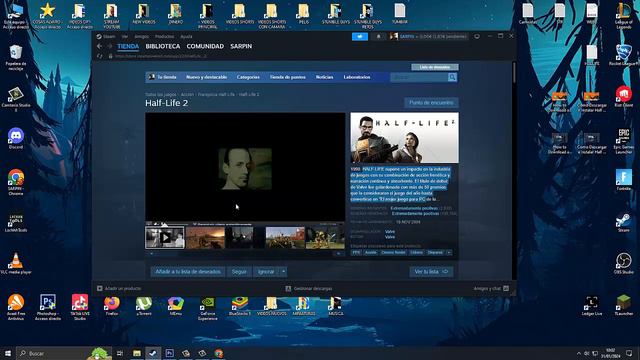Click the Seguir button
Screen dimensions: 640x360
[x=239, y=272]
